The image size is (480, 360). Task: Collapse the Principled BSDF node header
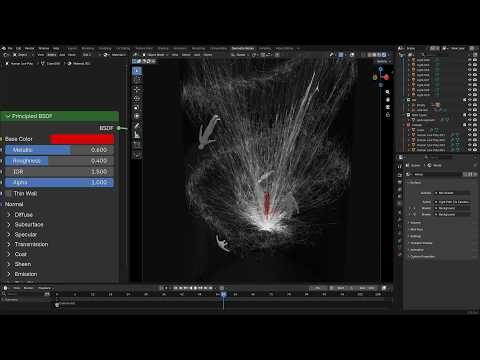click(8, 116)
